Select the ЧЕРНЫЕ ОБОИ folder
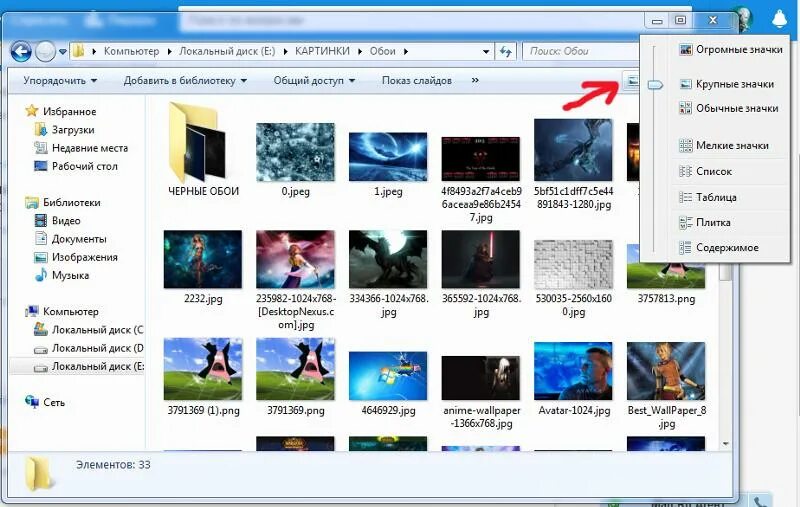 [197, 142]
